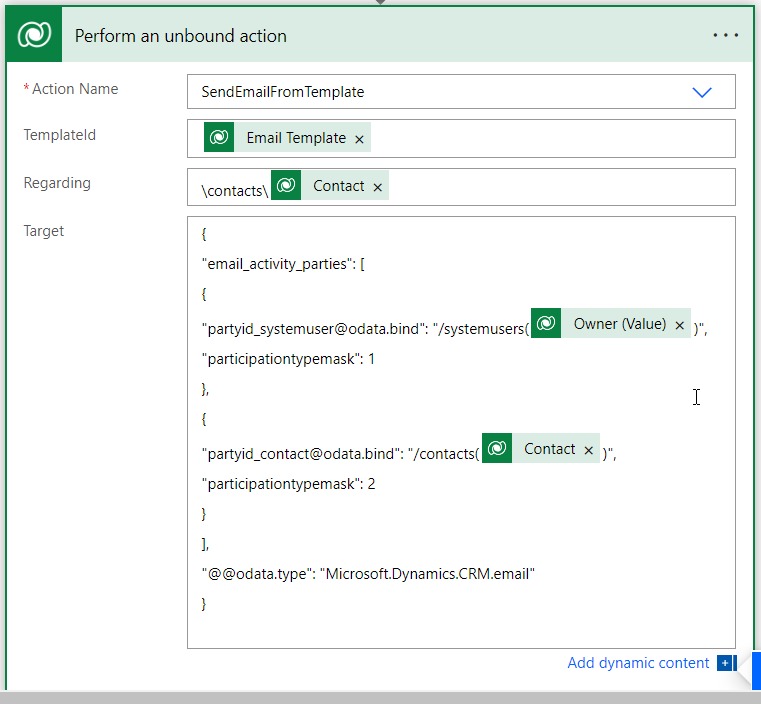Click the Email Template token icon
This screenshot has height=704, width=761.
pos(219,138)
